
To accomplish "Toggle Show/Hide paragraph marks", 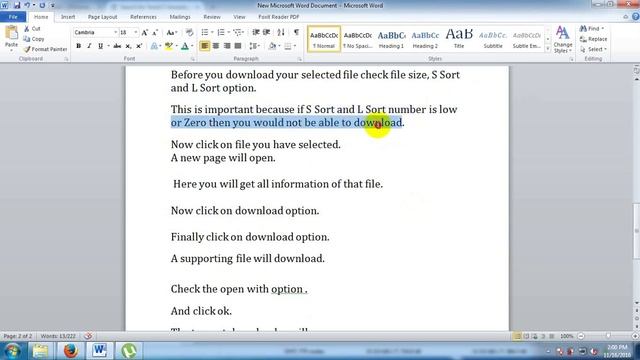I will (296, 33).
